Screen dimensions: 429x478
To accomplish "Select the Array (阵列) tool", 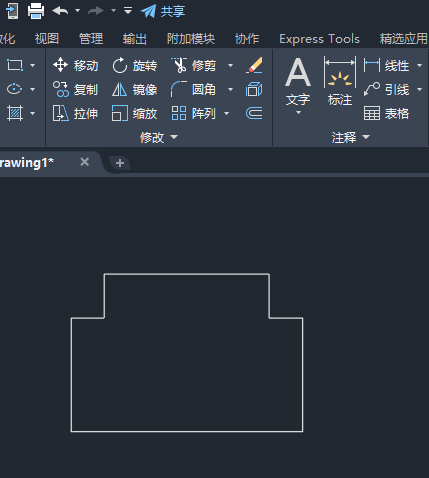I will (x=194, y=113).
